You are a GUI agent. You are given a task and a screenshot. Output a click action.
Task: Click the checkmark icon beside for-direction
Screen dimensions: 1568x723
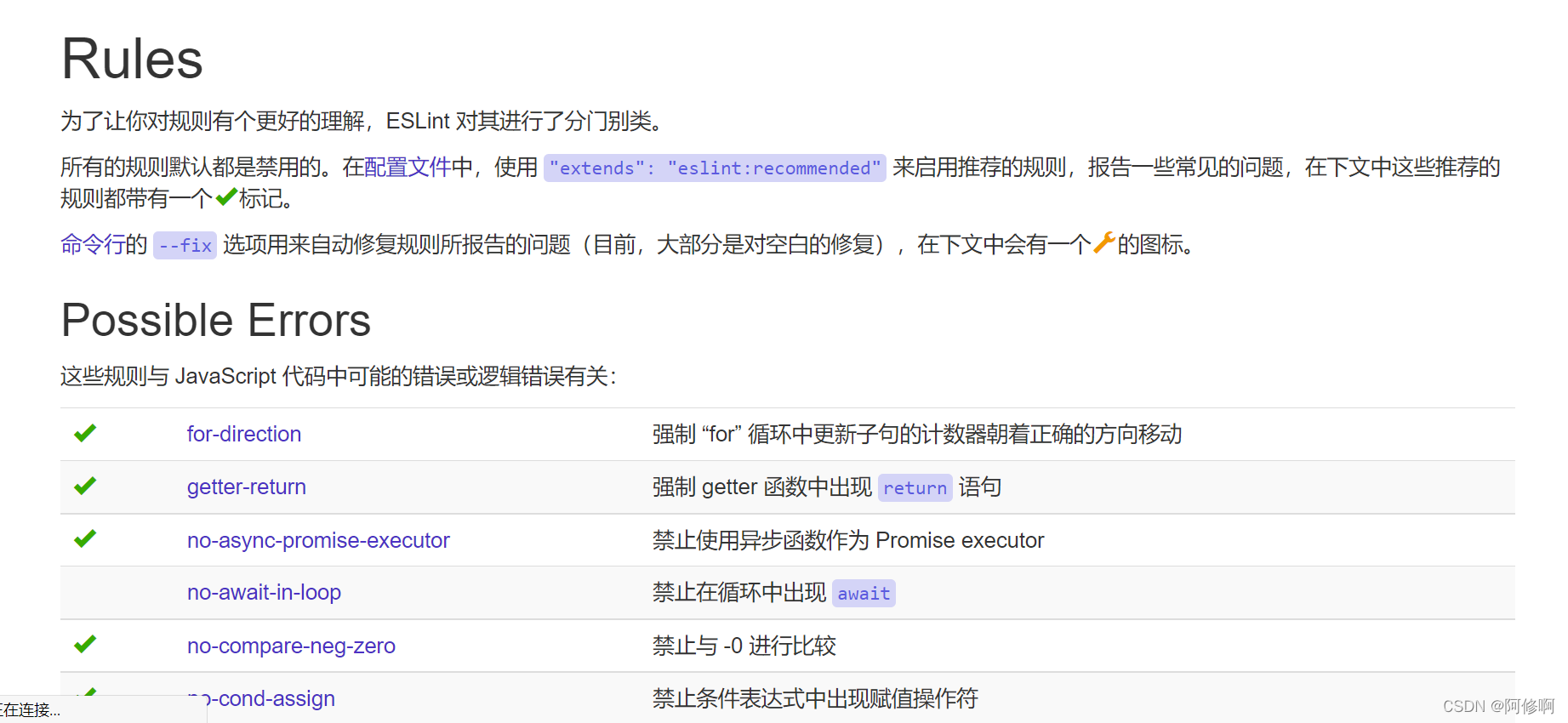85,434
